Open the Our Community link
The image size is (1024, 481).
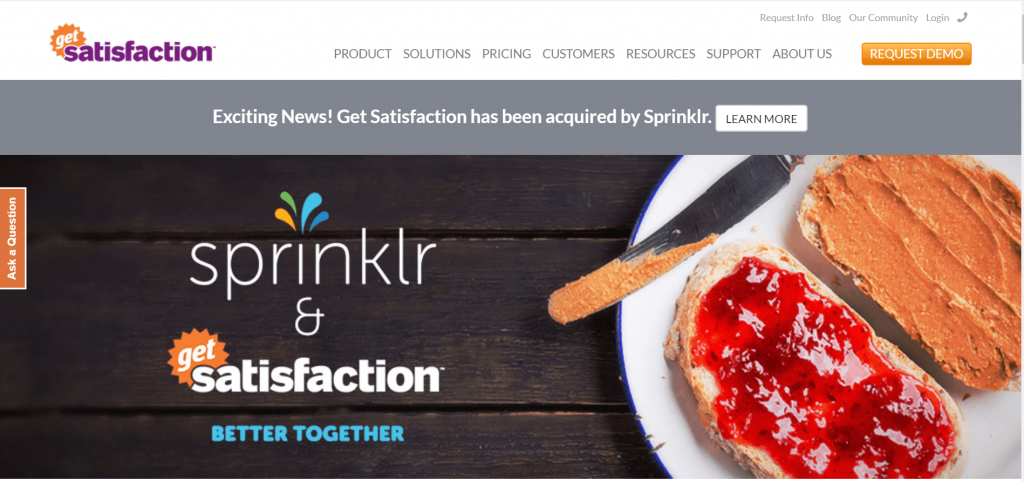tap(883, 18)
